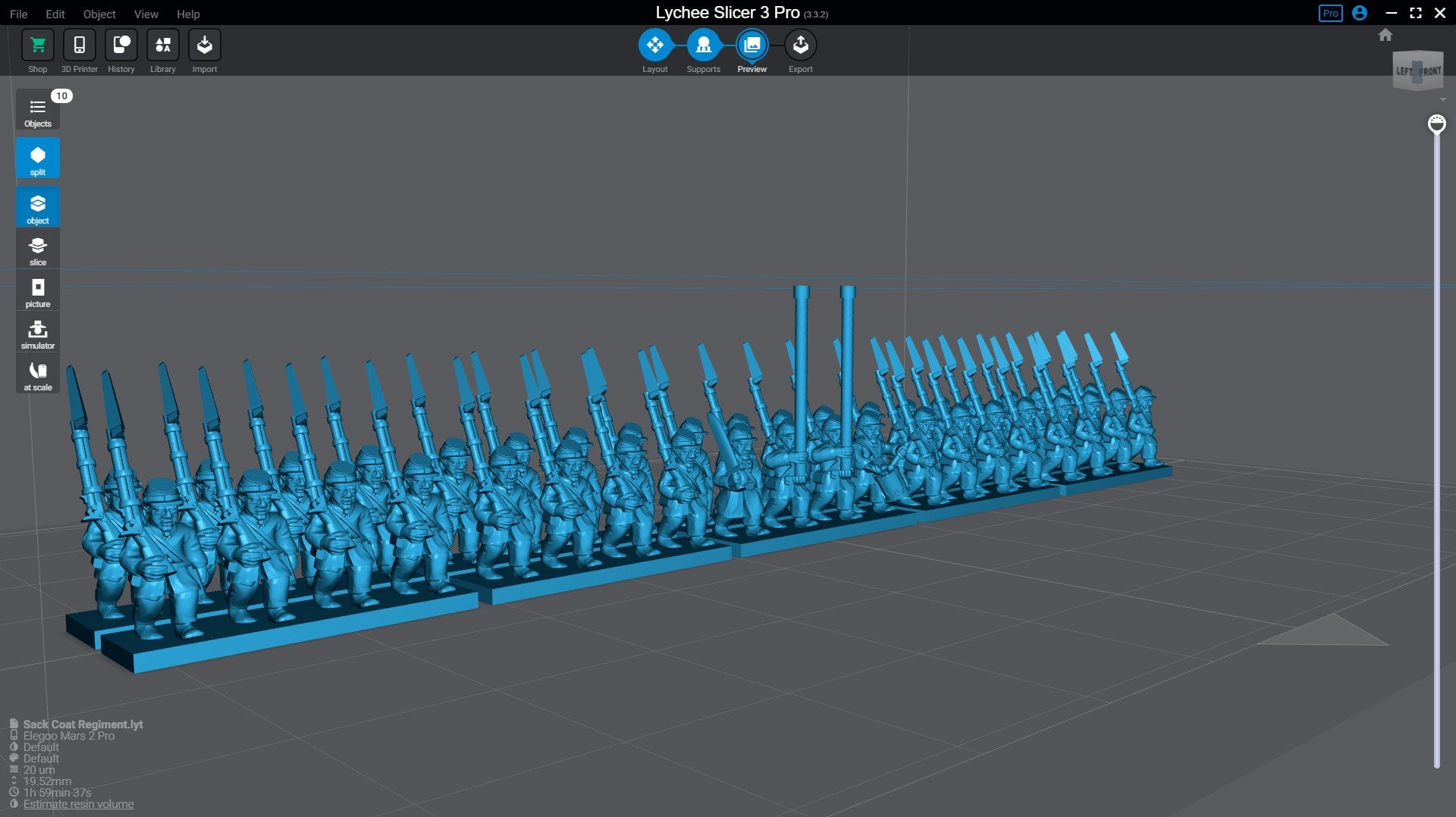Open the simulator tool
This screenshot has height=817, width=1456.
(37, 333)
